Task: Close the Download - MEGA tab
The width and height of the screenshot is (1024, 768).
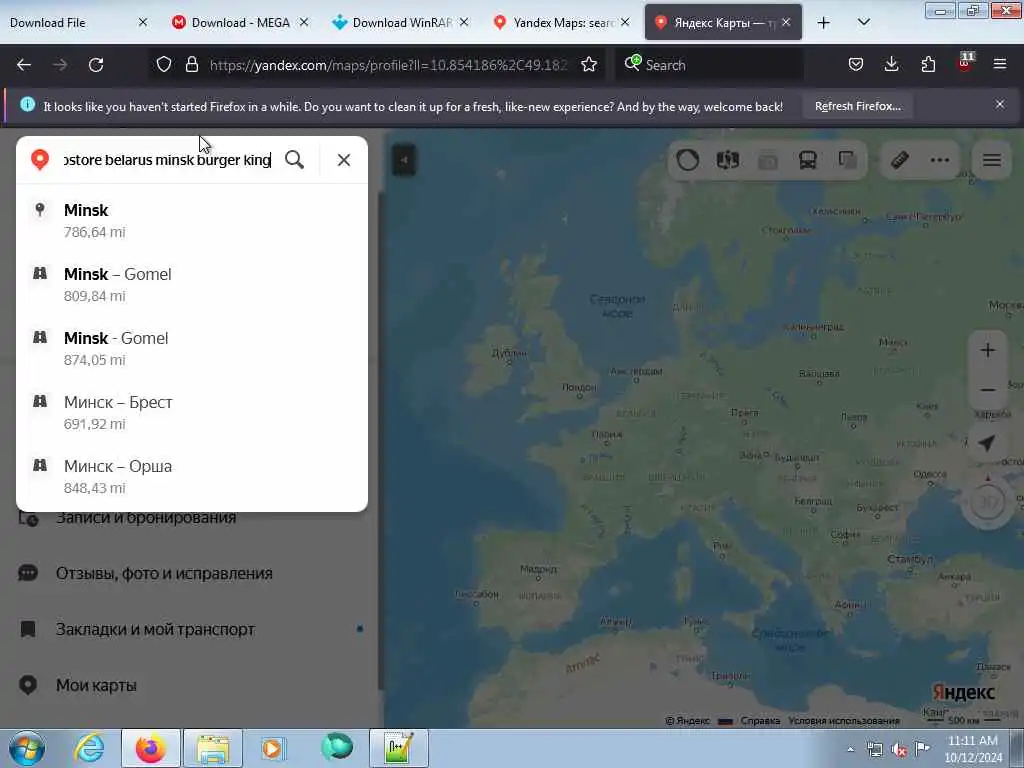Action: pyautogui.click(x=304, y=22)
